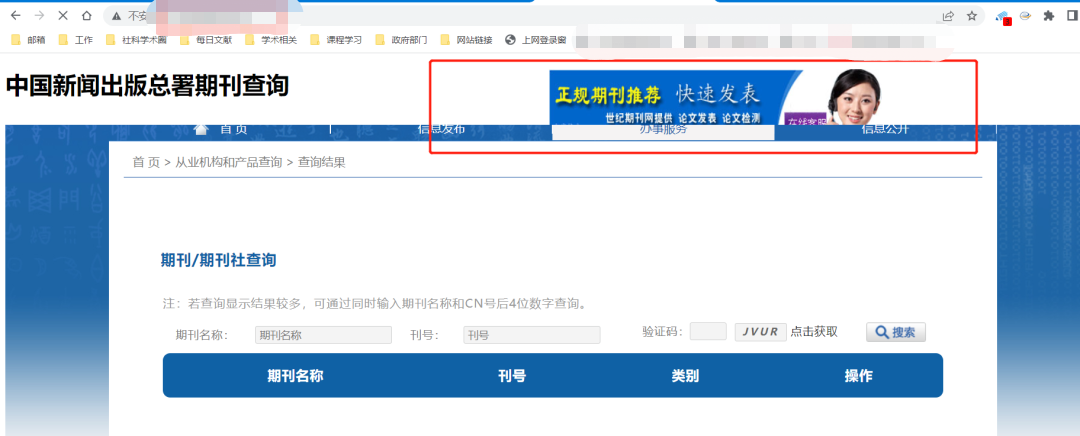Open the 上网登录窗 bookmark
1080x436 pixels.
tap(536, 40)
